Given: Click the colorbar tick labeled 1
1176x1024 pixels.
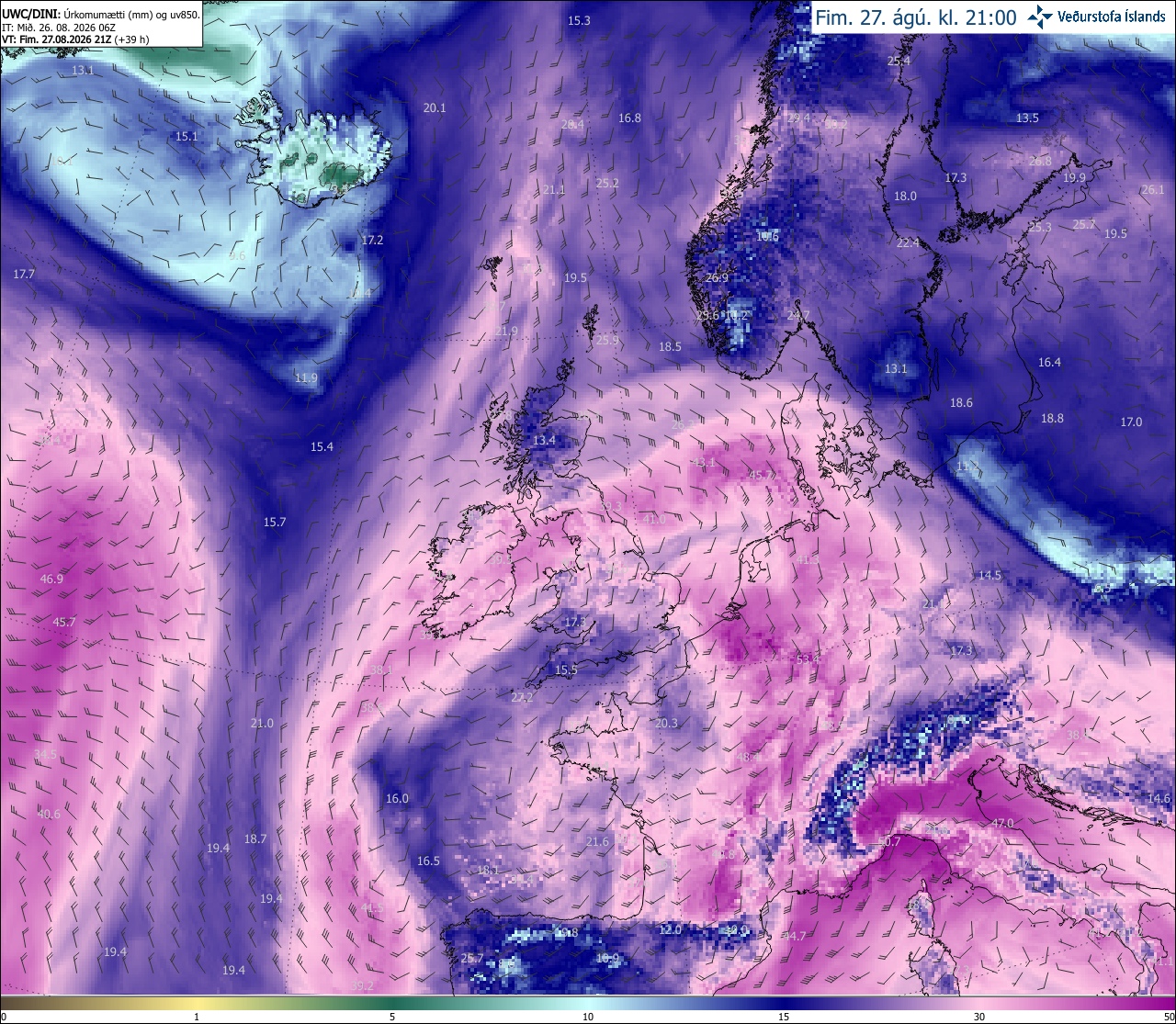Looking at the screenshot, I should [x=197, y=1017].
